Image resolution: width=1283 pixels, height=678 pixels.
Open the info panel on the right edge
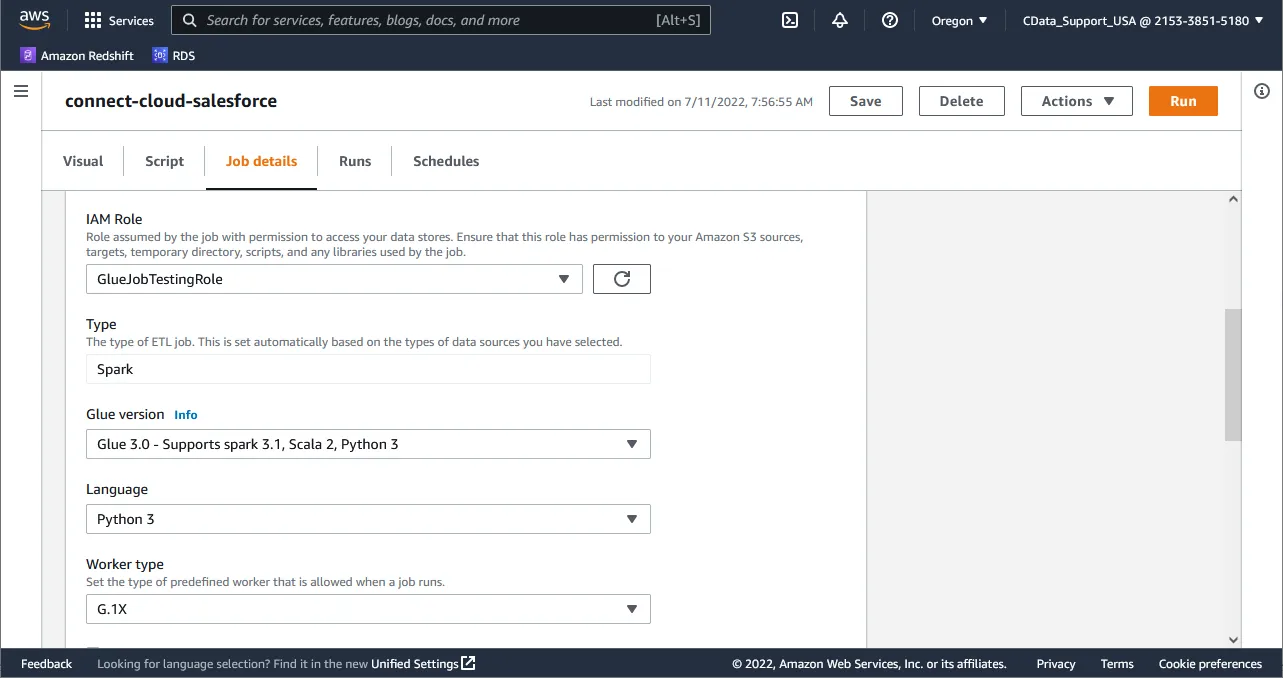point(1261,90)
